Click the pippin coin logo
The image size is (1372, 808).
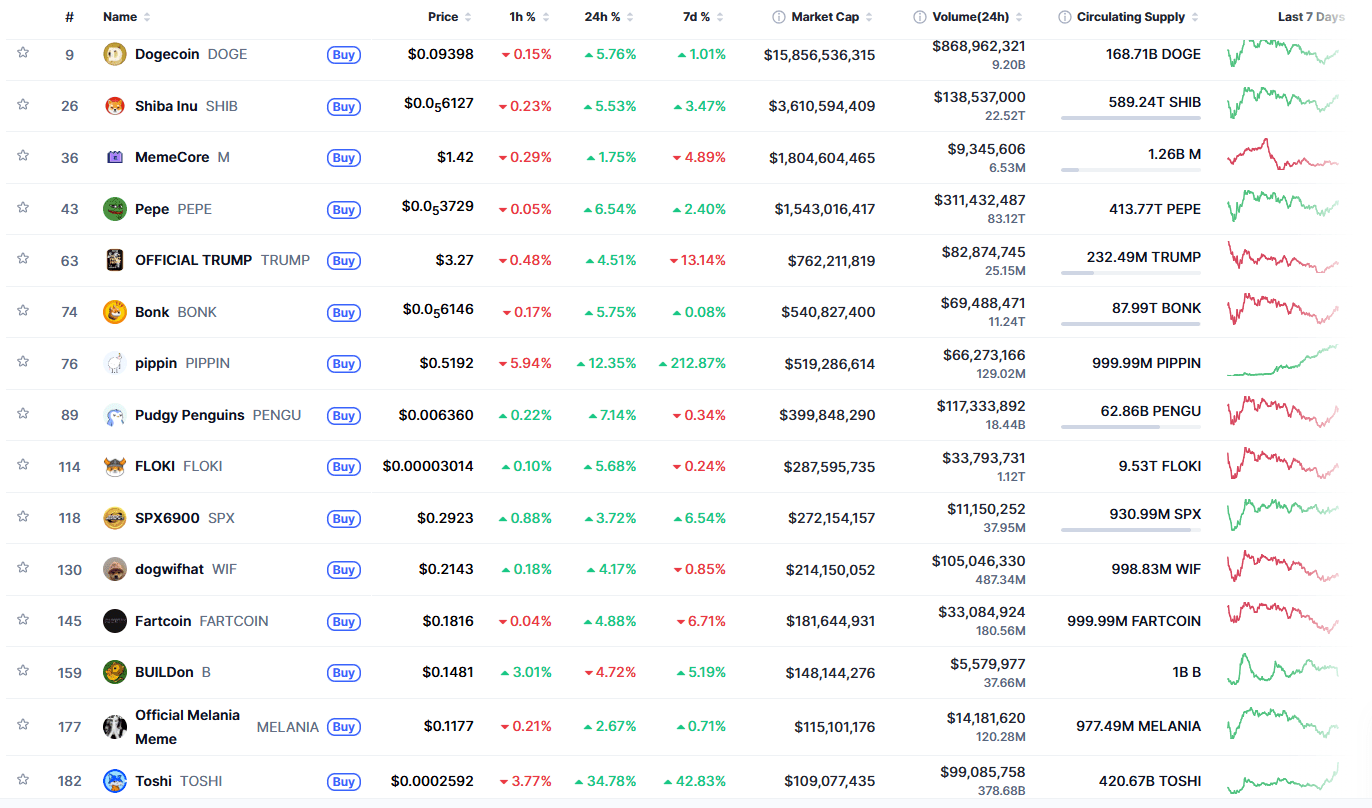(113, 363)
